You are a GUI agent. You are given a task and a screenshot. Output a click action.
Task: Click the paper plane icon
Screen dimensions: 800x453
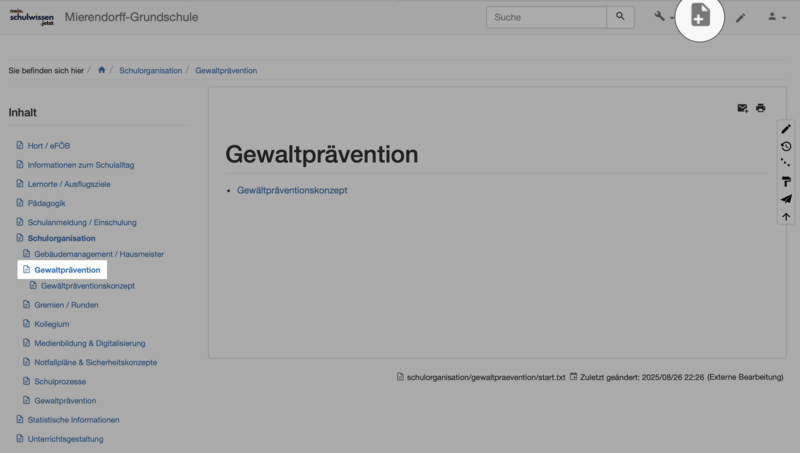(x=786, y=199)
